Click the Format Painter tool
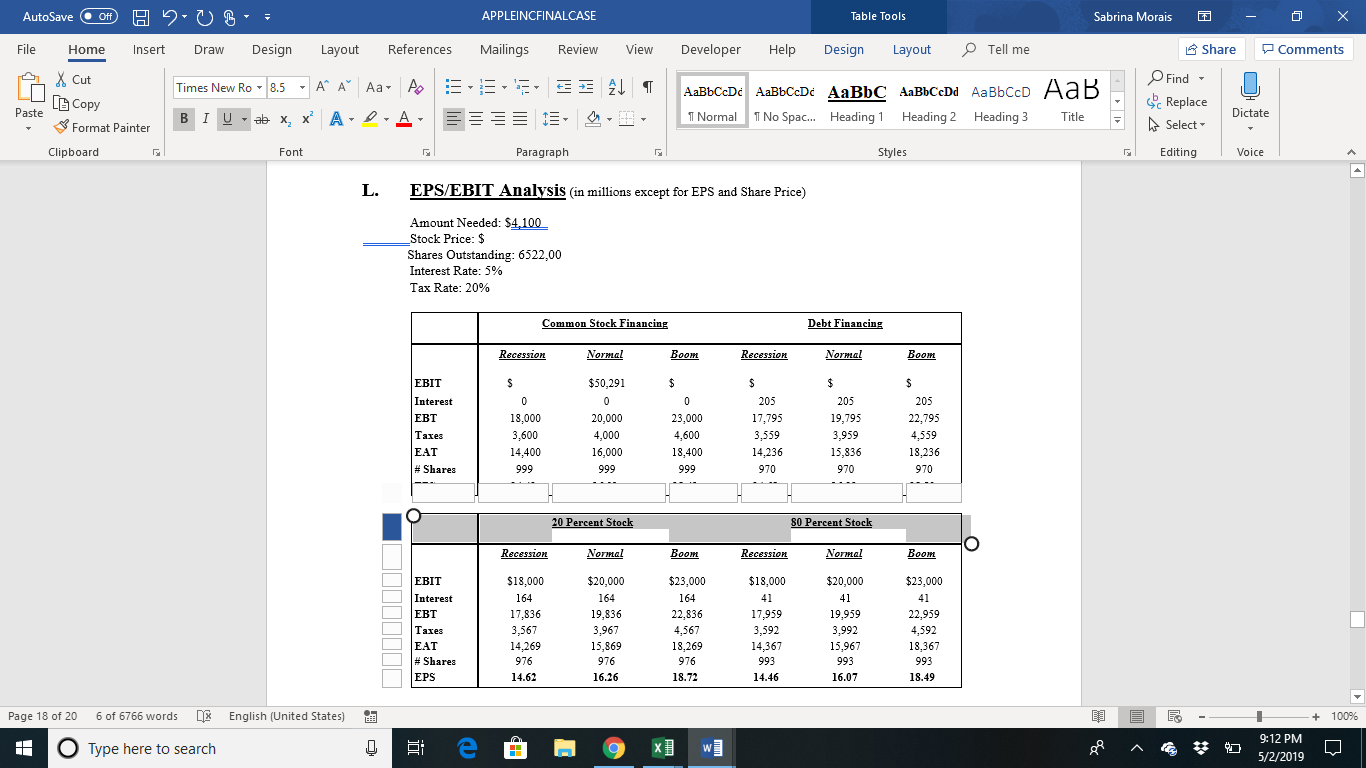This screenshot has width=1366, height=768. tap(102, 128)
